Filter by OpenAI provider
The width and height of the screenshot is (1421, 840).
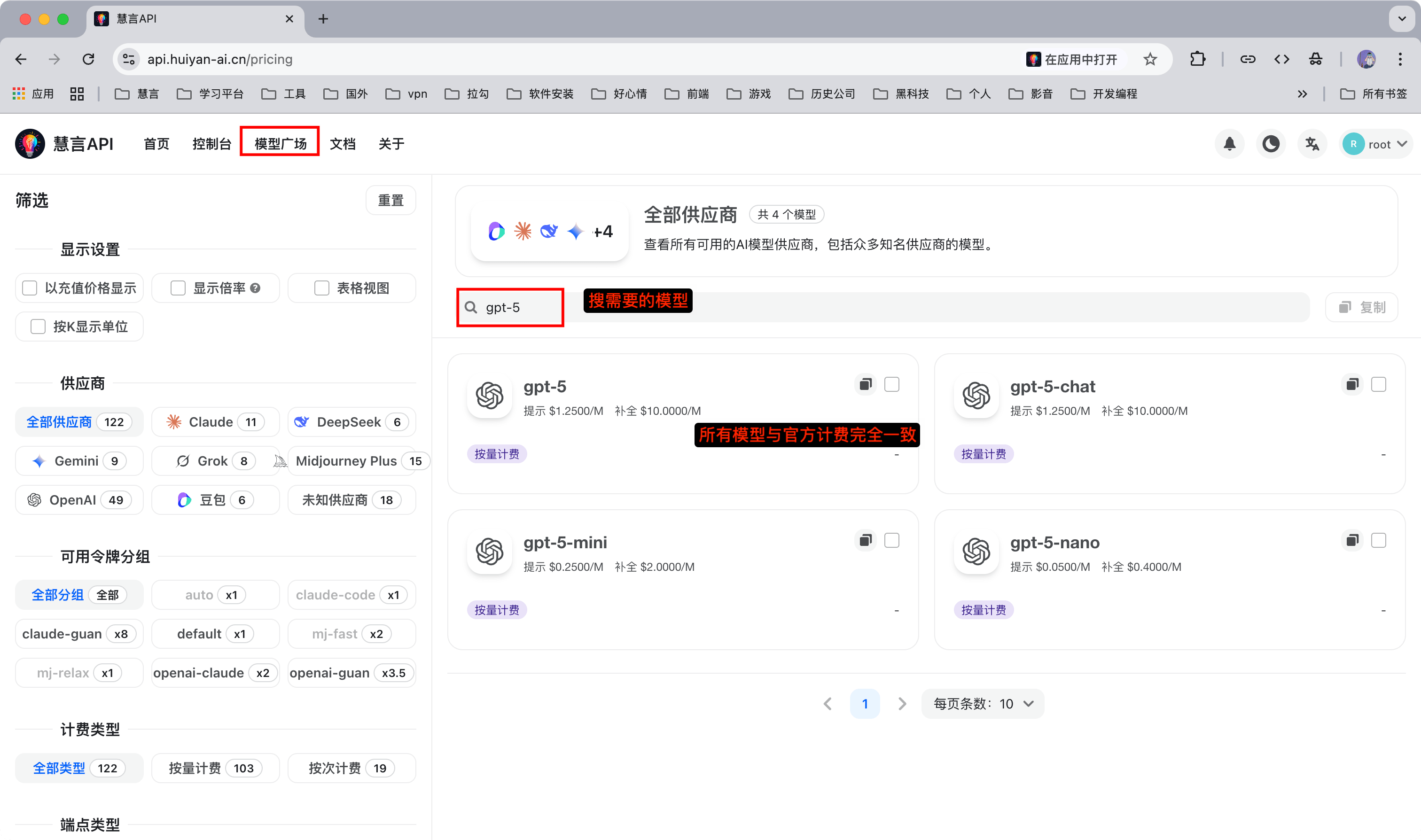pyautogui.click(x=79, y=500)
